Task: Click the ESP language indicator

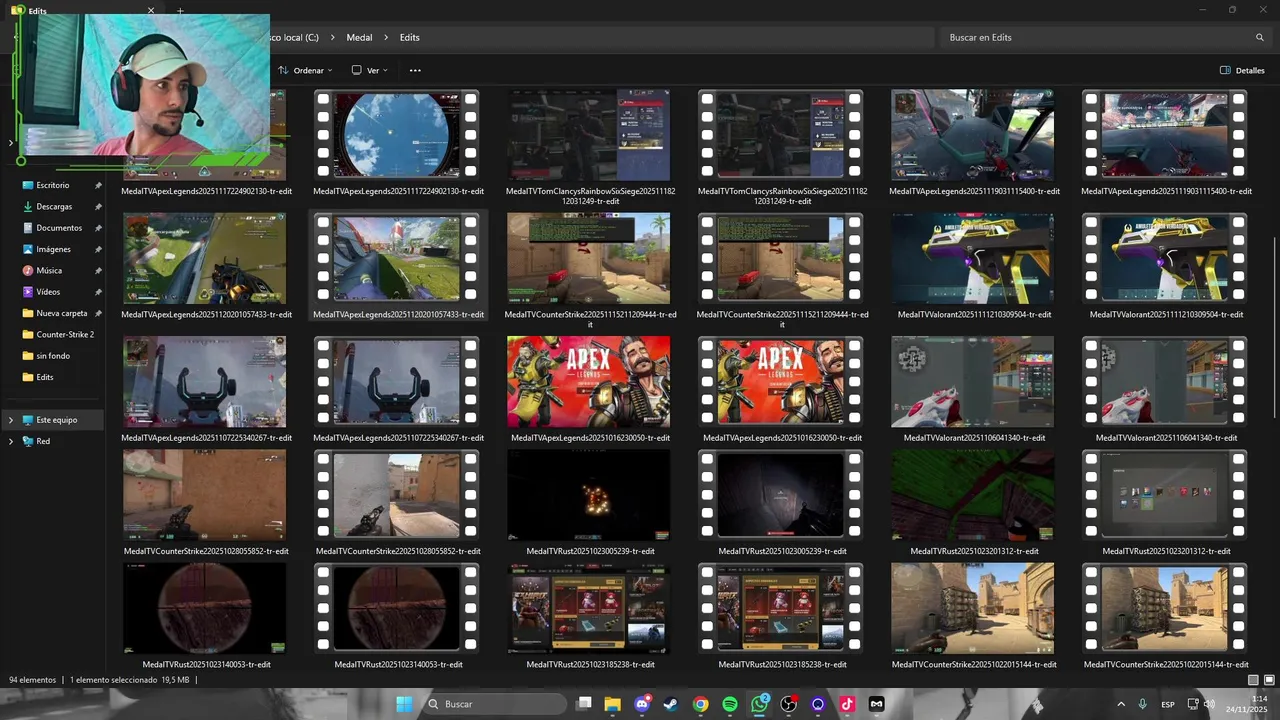Action: click(x=1168, y=704)
